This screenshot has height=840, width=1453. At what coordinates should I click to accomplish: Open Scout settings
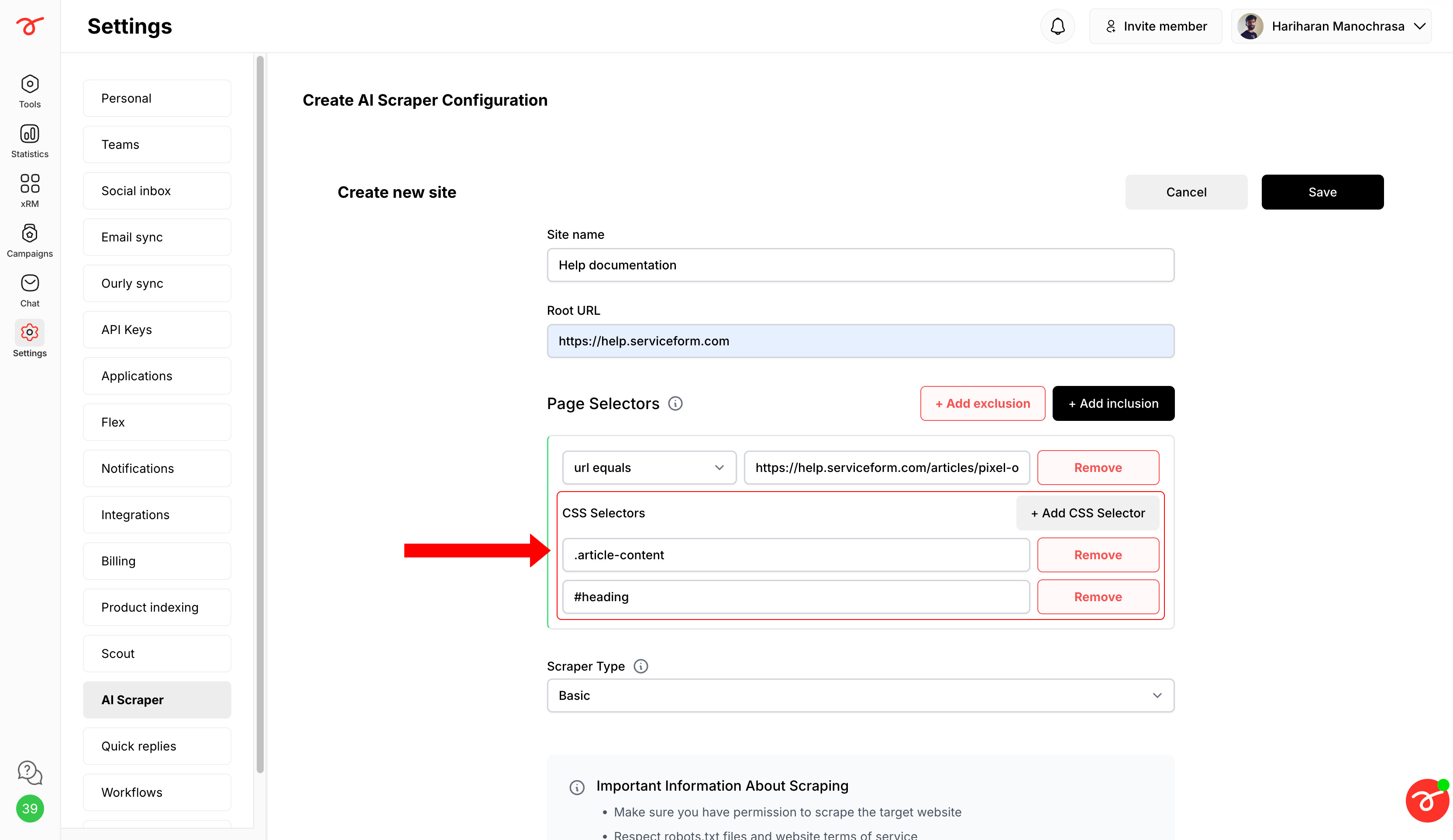tap(157, 653)
